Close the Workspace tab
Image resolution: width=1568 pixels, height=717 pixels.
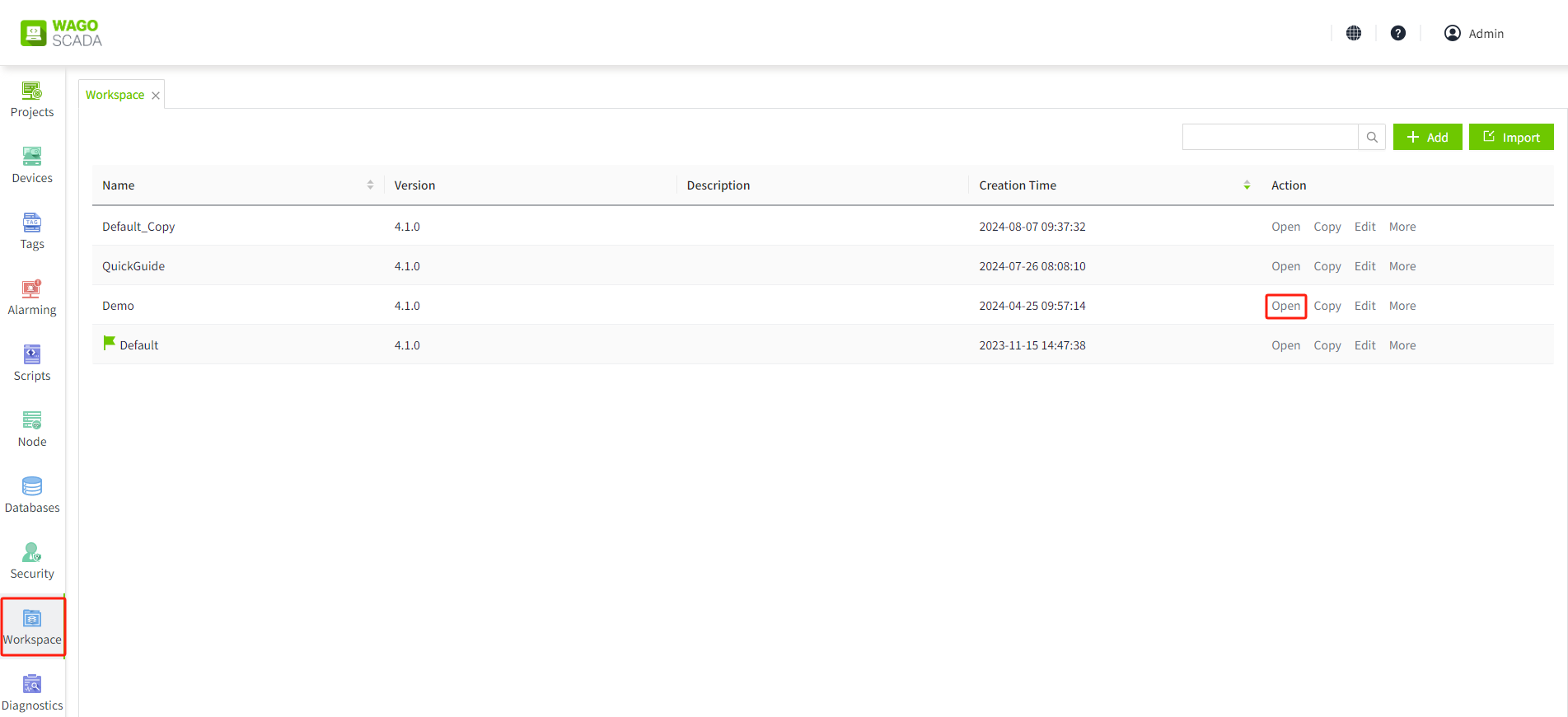pos(156,96)
